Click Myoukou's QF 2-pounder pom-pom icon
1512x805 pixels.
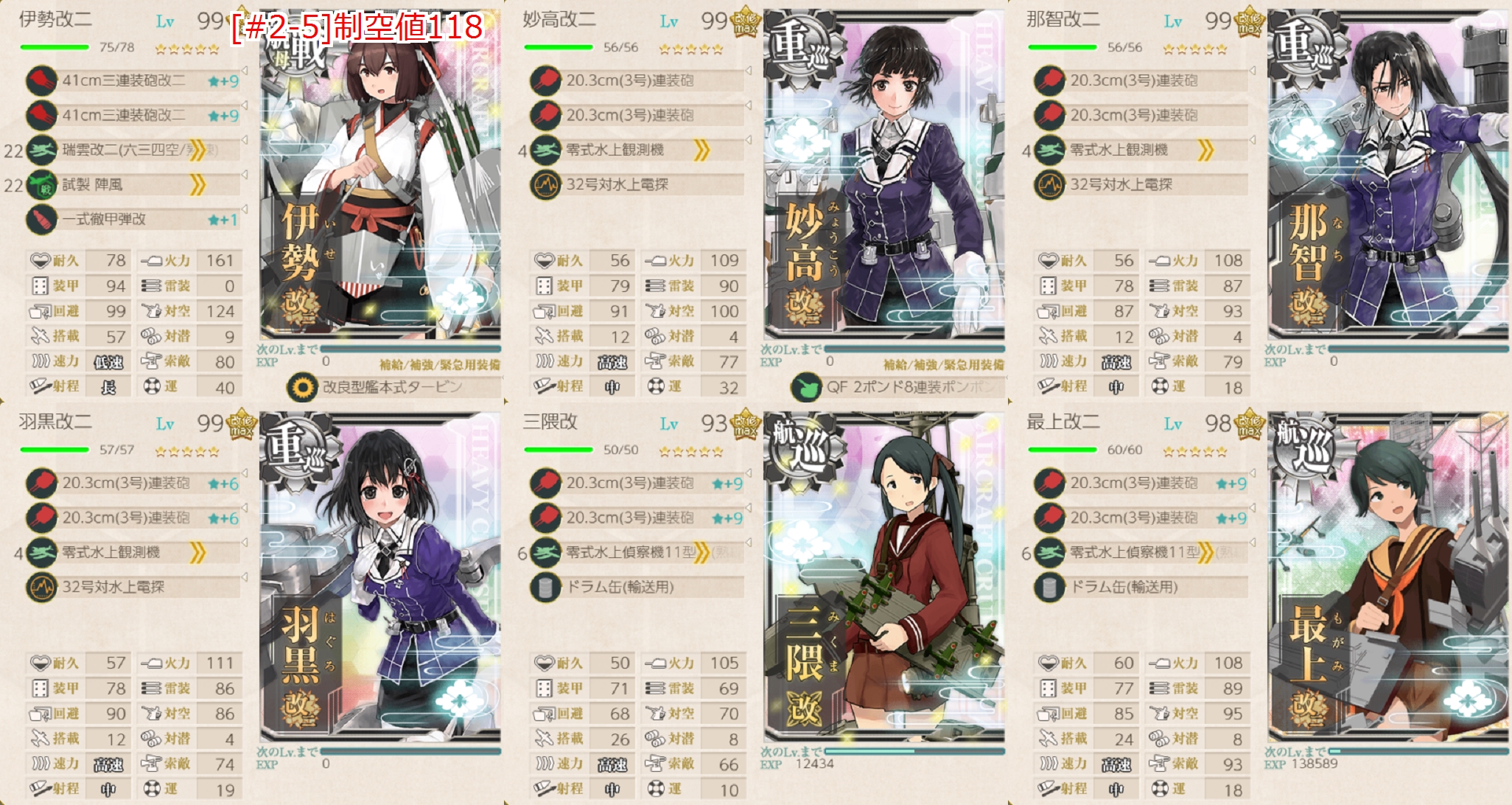point(805,387)
